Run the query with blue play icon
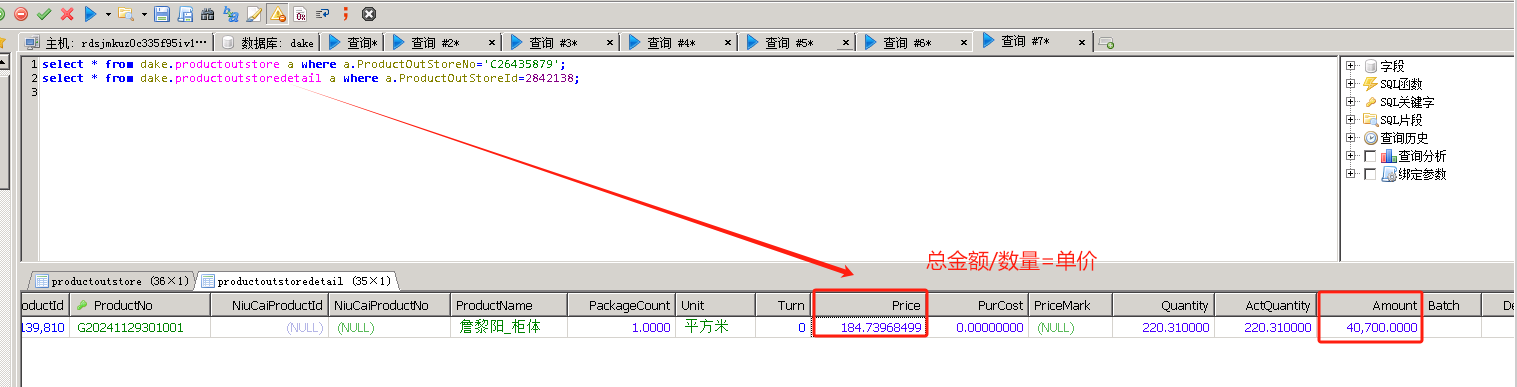This screenshot has height=387, width=1517. 91,14
